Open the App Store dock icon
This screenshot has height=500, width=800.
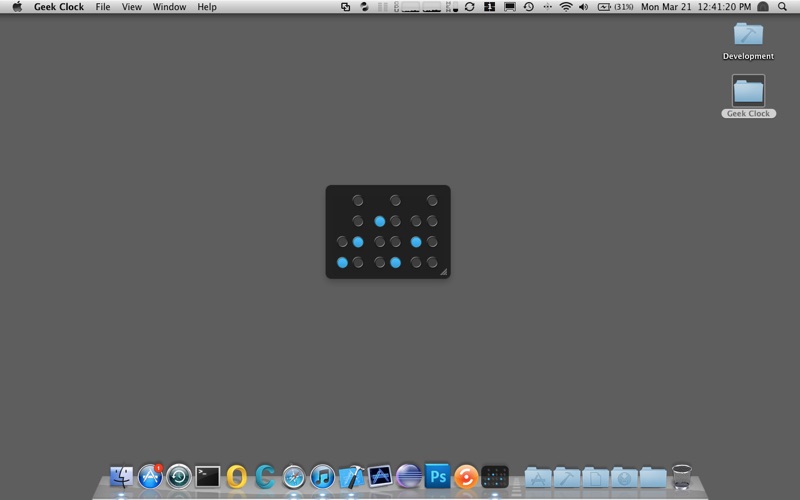151,477
